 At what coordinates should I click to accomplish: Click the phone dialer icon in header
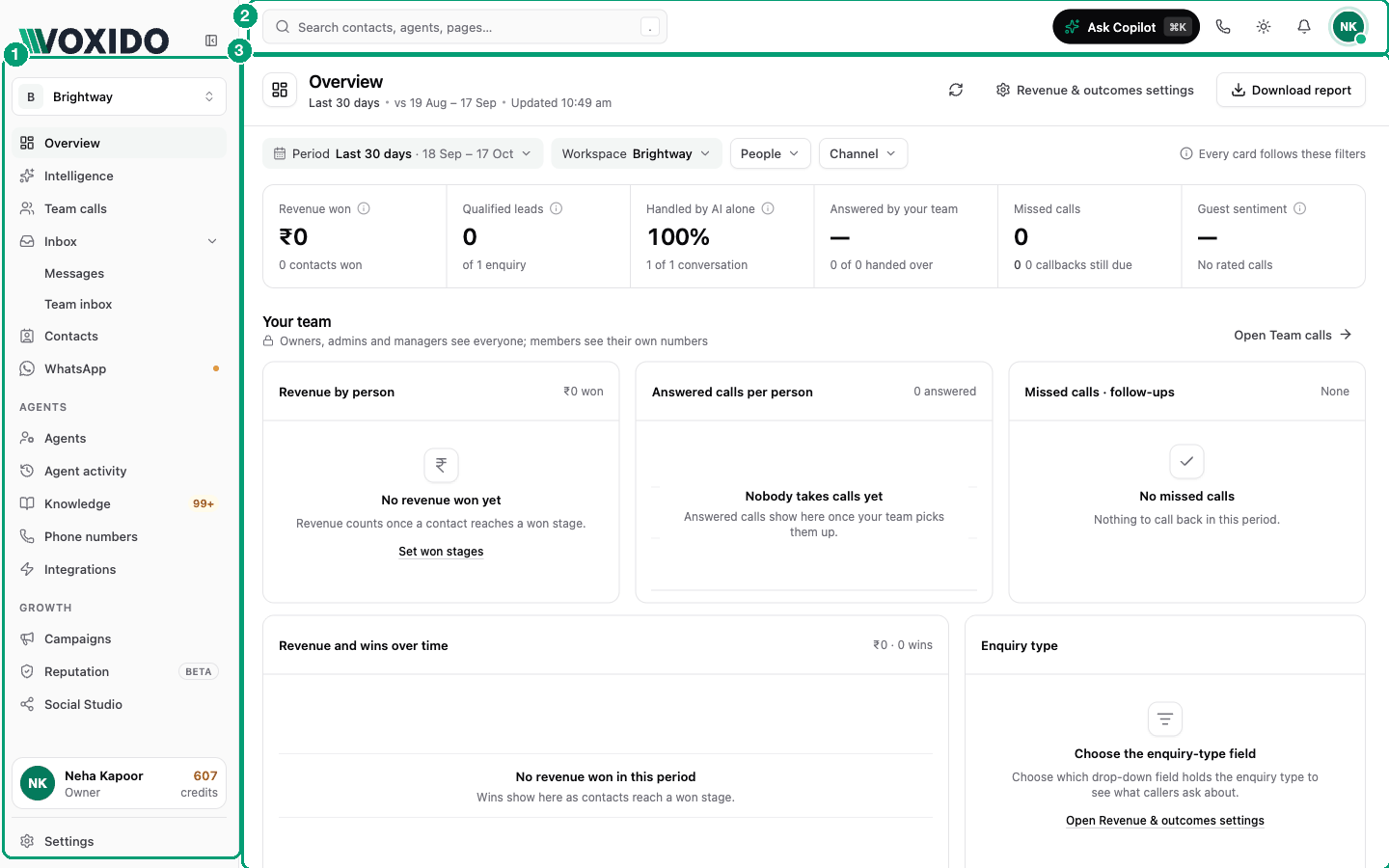click(x=1223, y=27)
